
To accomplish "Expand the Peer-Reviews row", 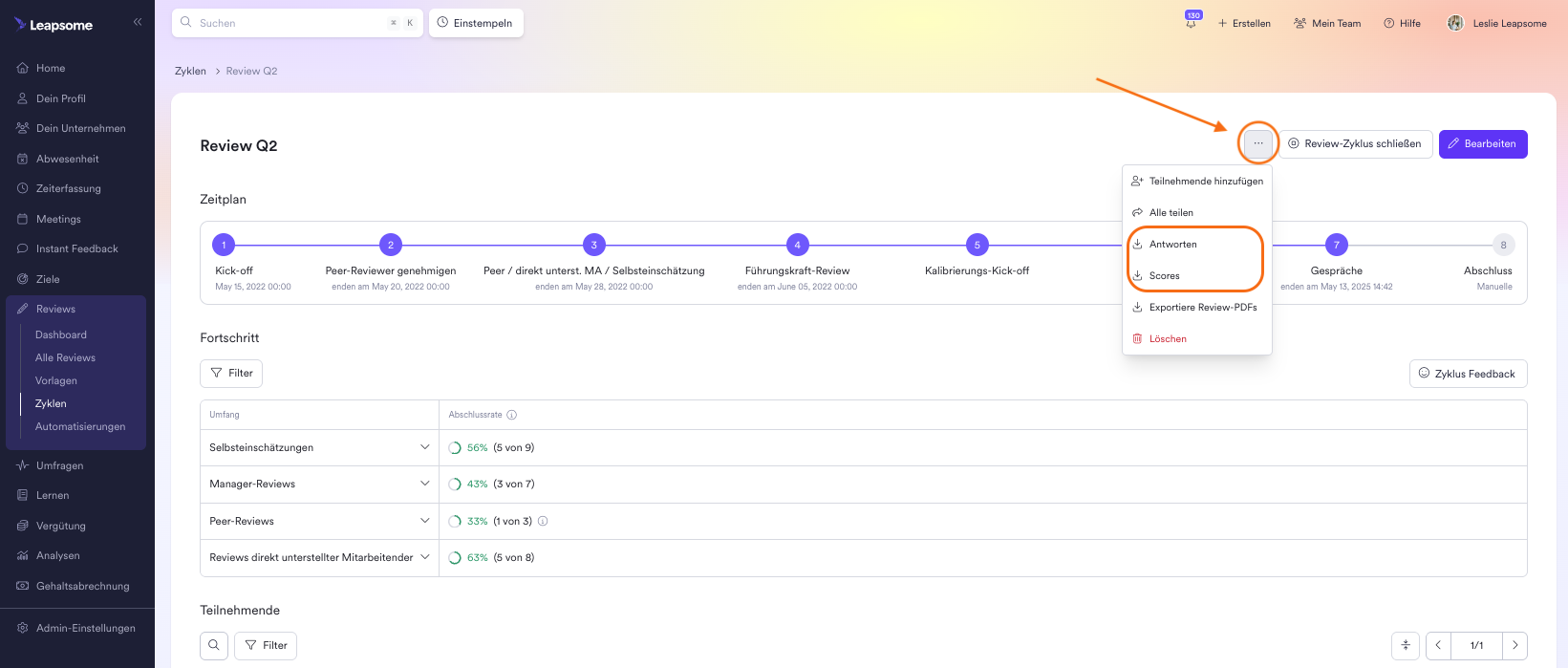I will 424,521.
